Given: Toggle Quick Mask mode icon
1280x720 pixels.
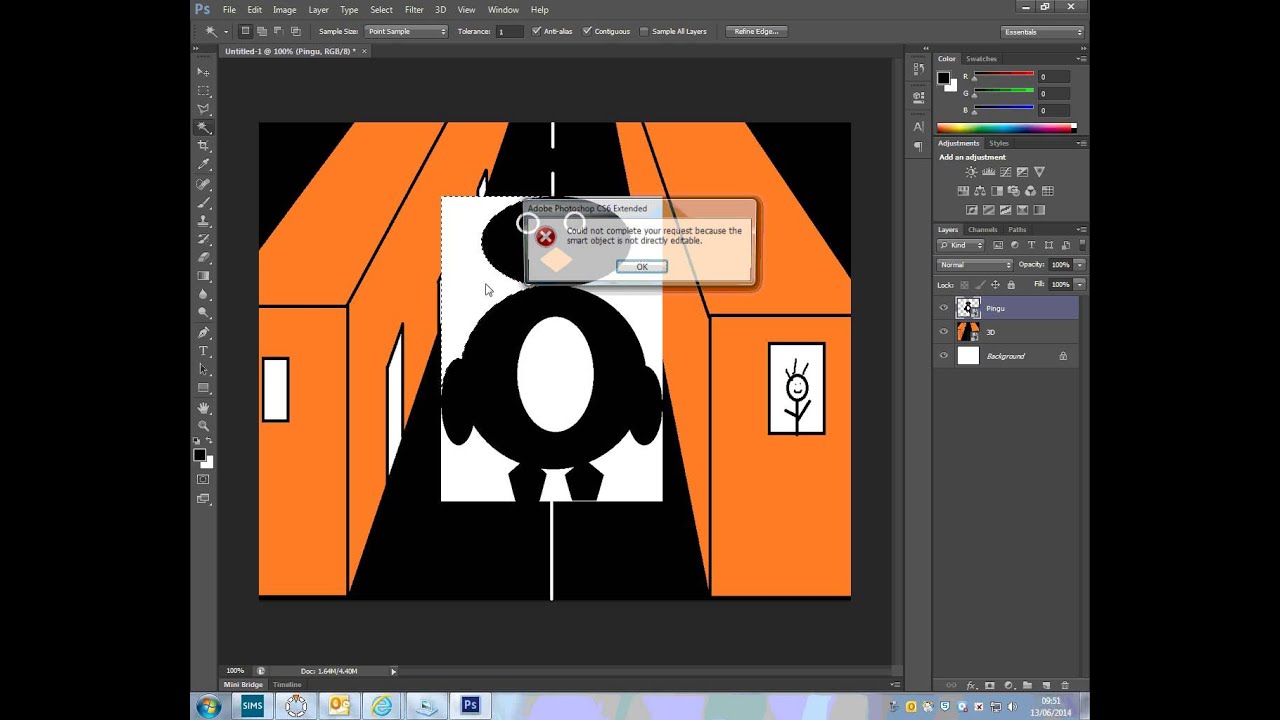Looking at the screenshot, I should click(x=203, y=479).
